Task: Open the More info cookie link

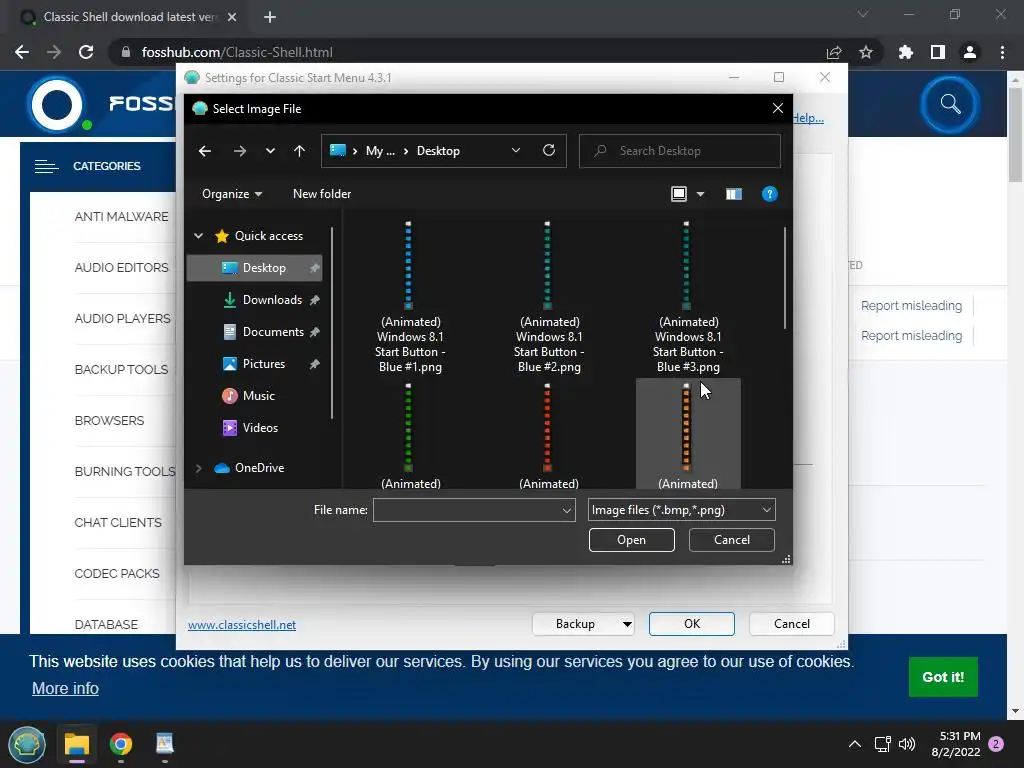Action: point(65,688)
